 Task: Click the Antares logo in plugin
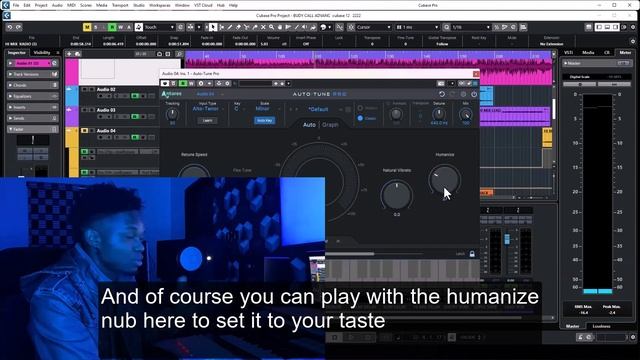[171, 94]
